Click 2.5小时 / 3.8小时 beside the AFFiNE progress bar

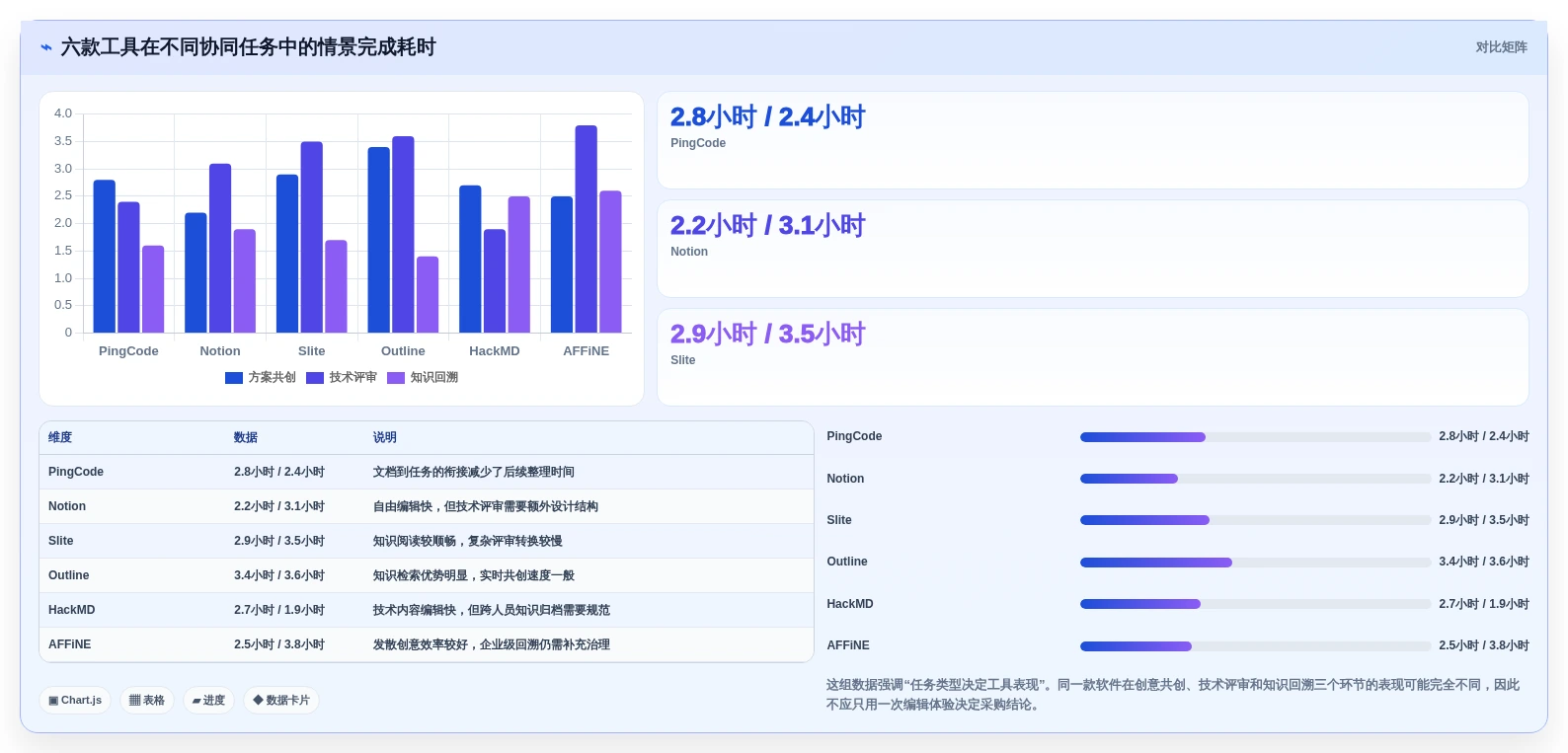click(1484, 646)
